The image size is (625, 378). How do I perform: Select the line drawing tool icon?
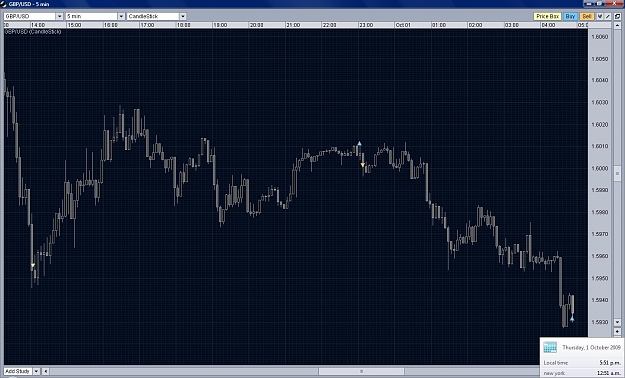[607, 16]
